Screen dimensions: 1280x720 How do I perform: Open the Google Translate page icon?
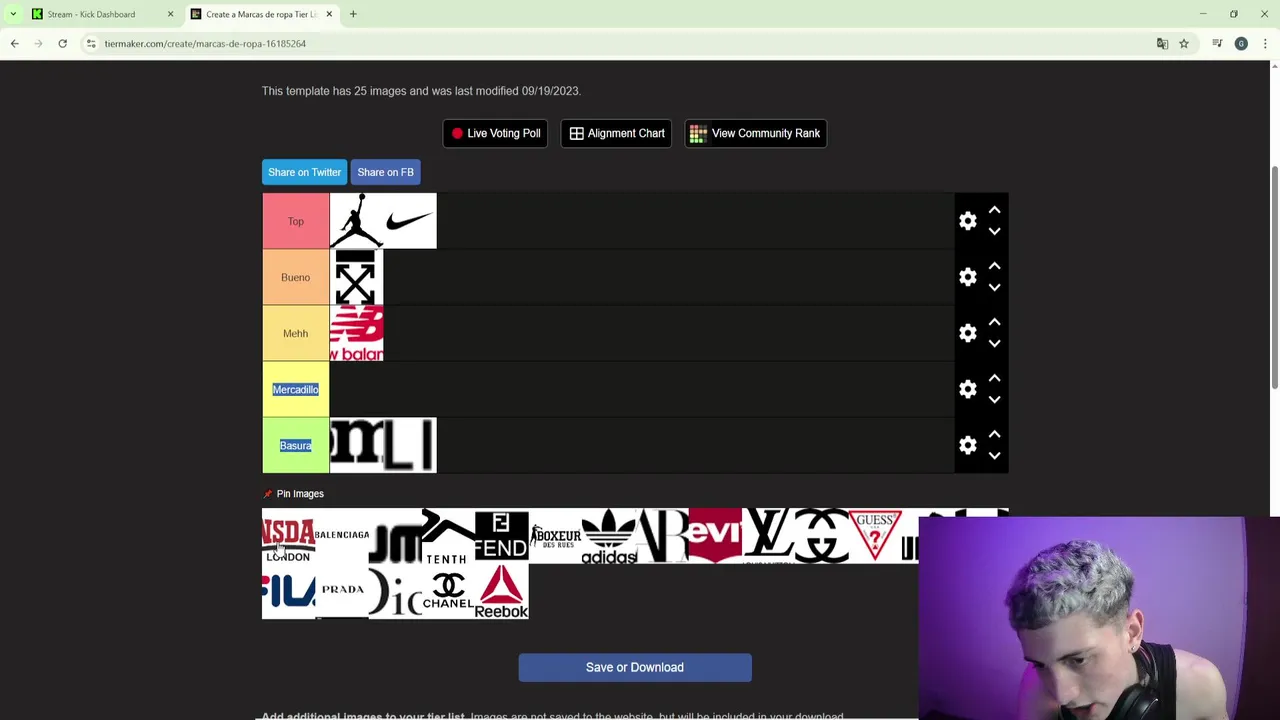(x=1162, y=43)
